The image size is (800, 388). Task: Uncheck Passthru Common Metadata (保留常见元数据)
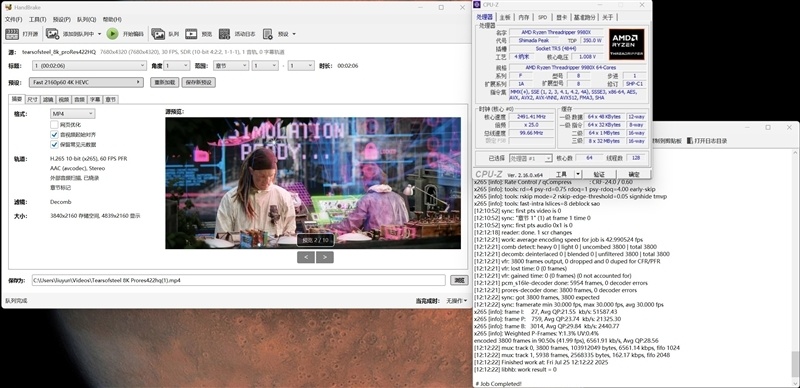coord(54,144)
